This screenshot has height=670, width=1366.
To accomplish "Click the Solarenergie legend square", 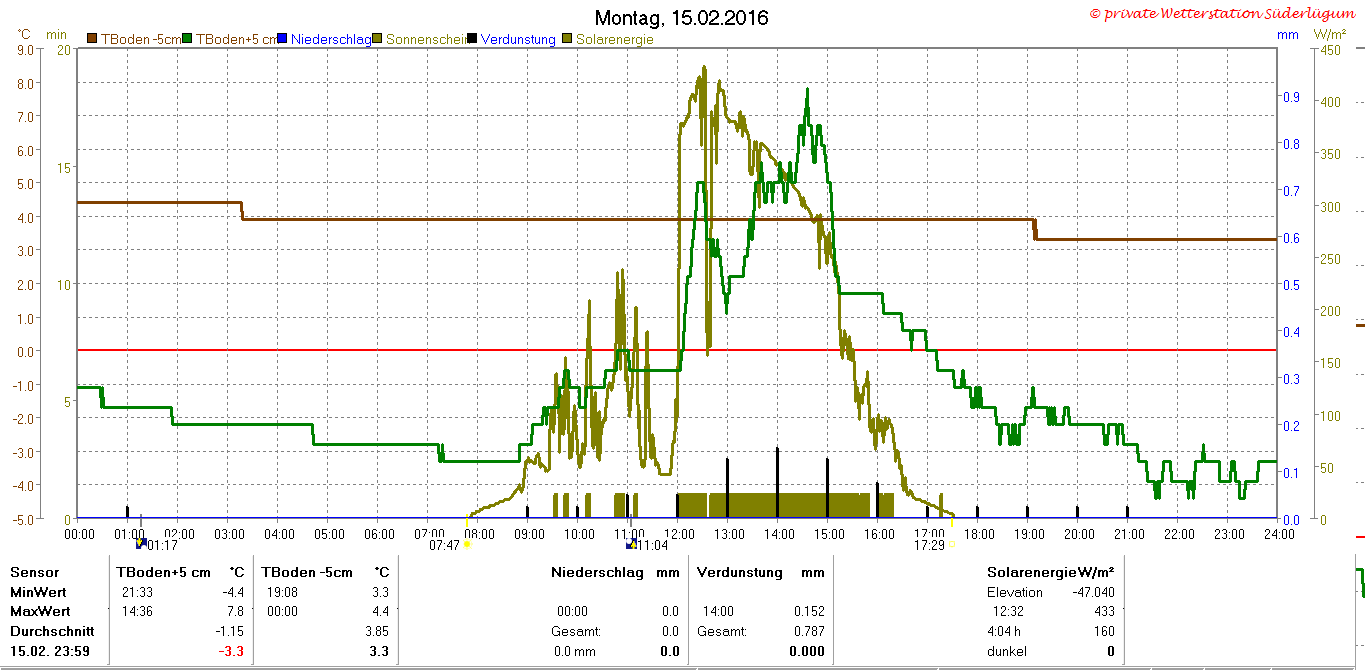I will [568, 39].
